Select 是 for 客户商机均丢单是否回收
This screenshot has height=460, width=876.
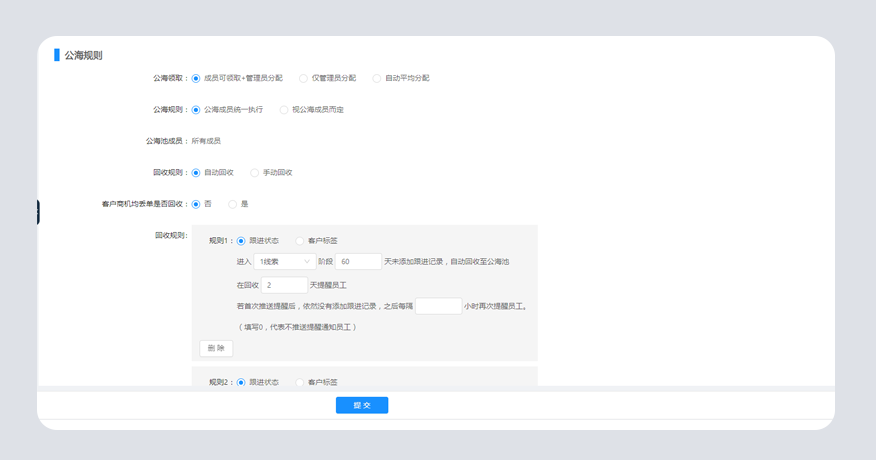coord(233,204)
